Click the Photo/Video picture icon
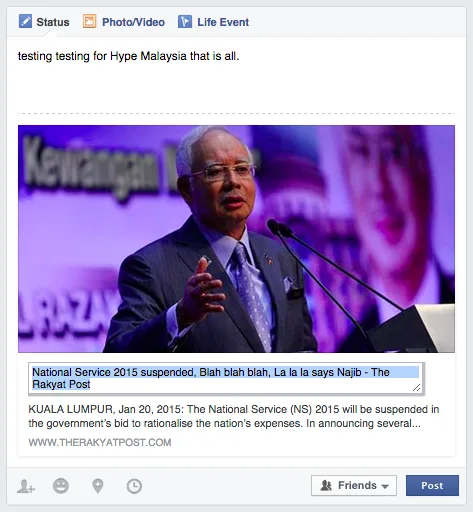 pos(89,21)
